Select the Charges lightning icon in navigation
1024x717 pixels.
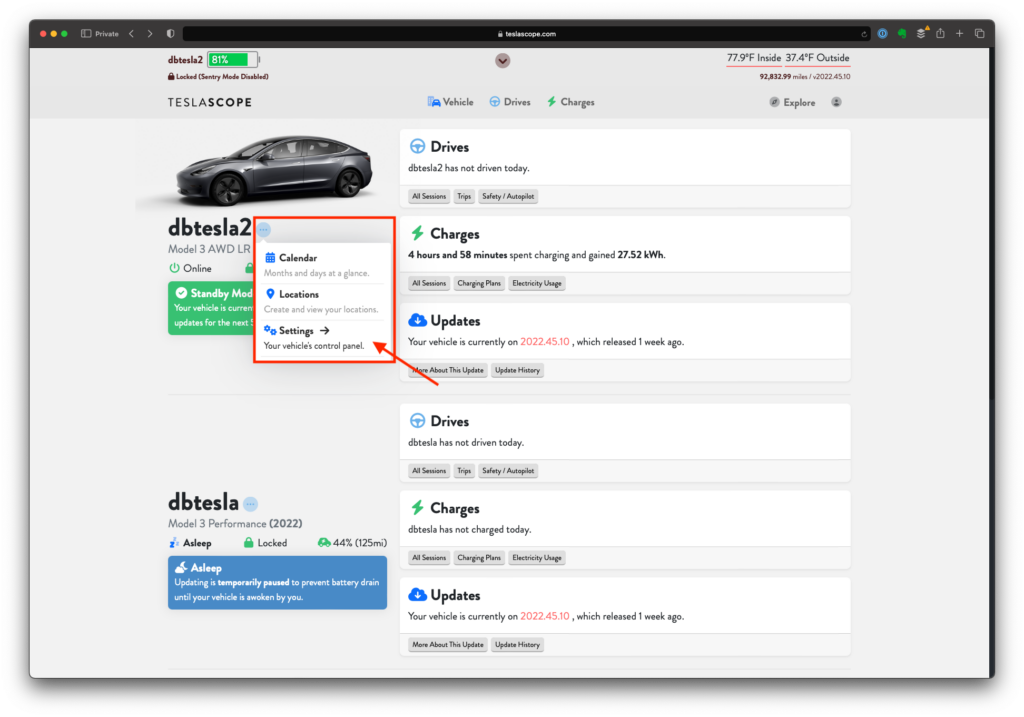552,101
